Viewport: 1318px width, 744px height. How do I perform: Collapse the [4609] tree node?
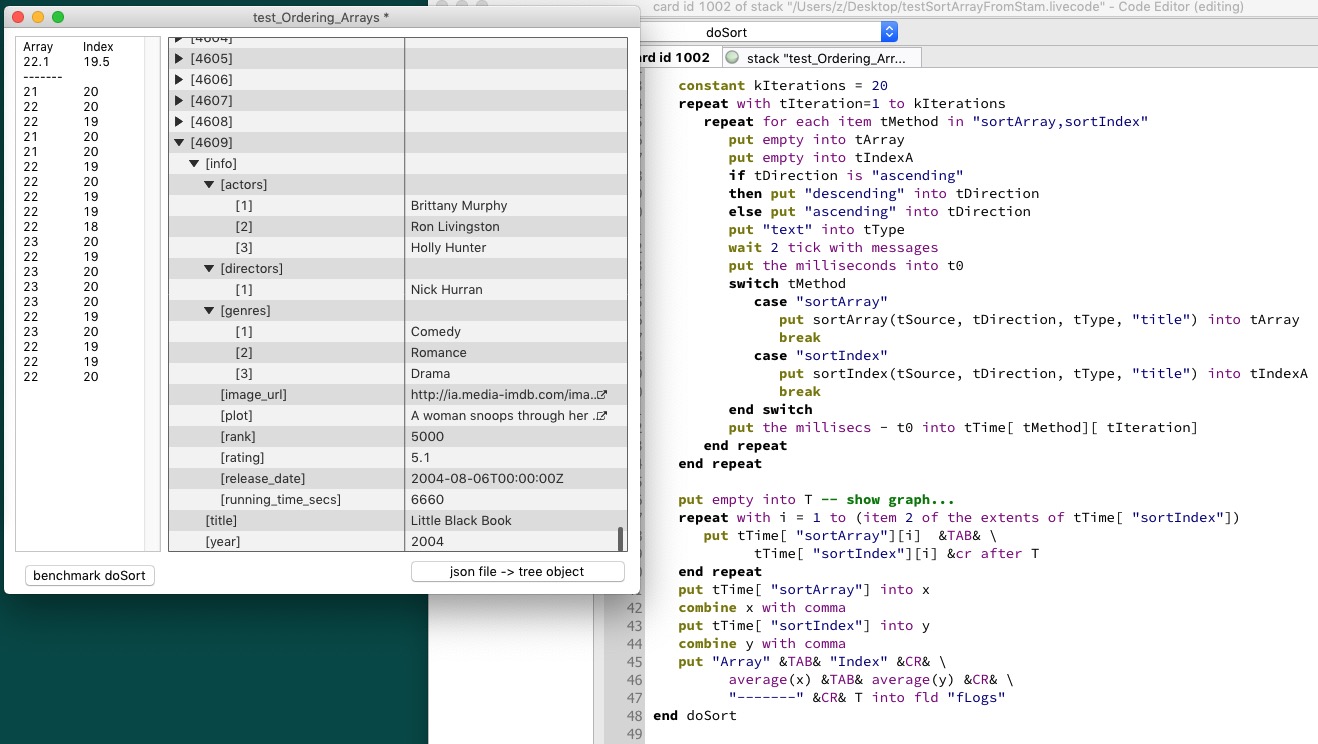pyautogui.click(x=180, y=142)
